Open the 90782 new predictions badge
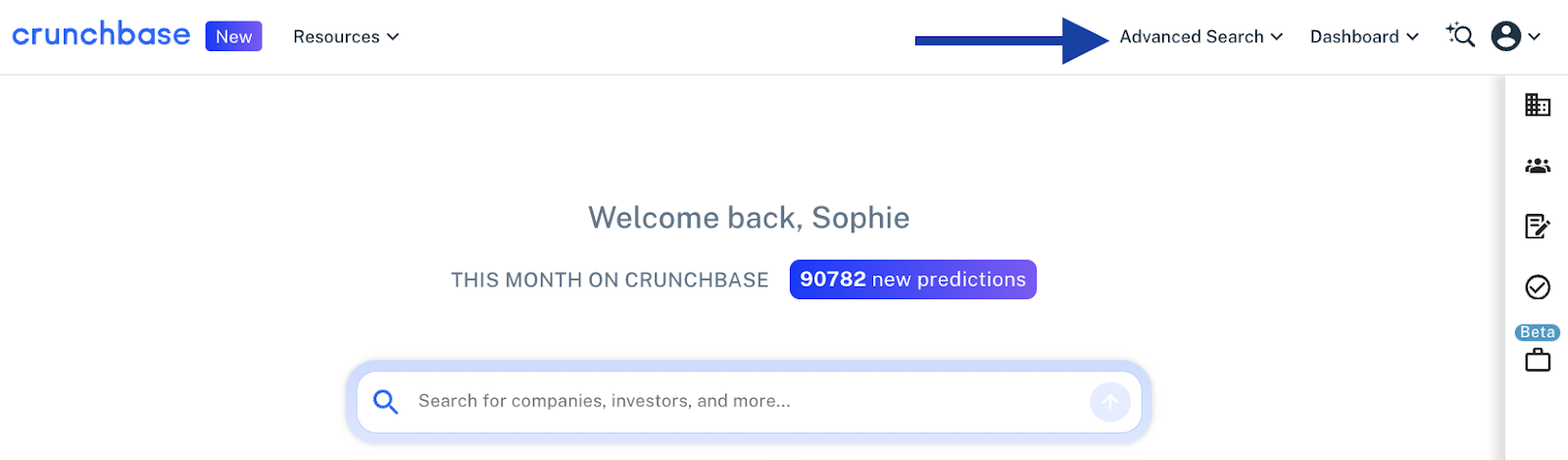The height and width of the screenshot is (460, 1568). pos(912,280)
